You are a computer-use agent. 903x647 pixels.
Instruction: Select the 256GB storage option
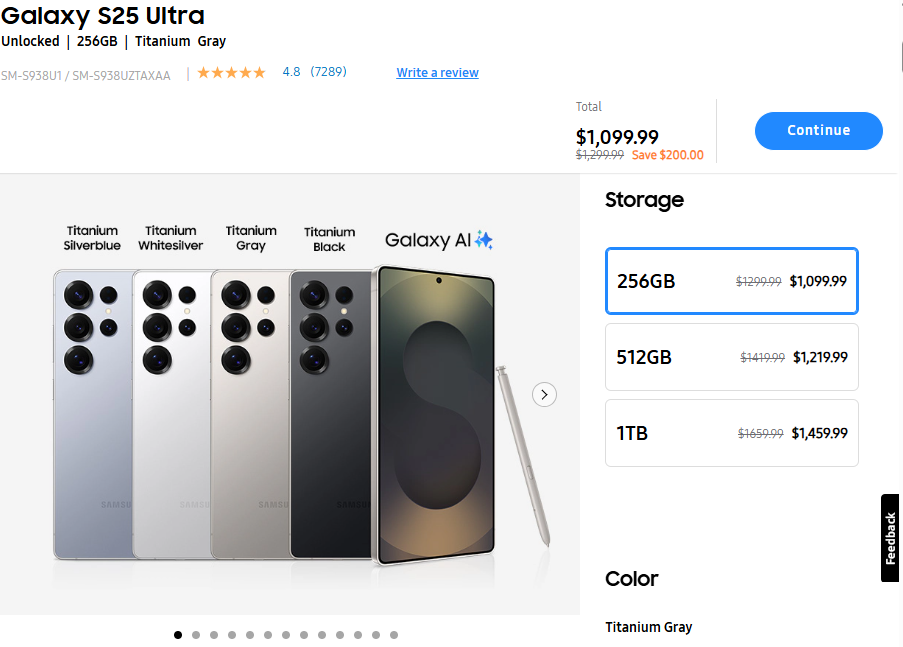pos(731,281)
